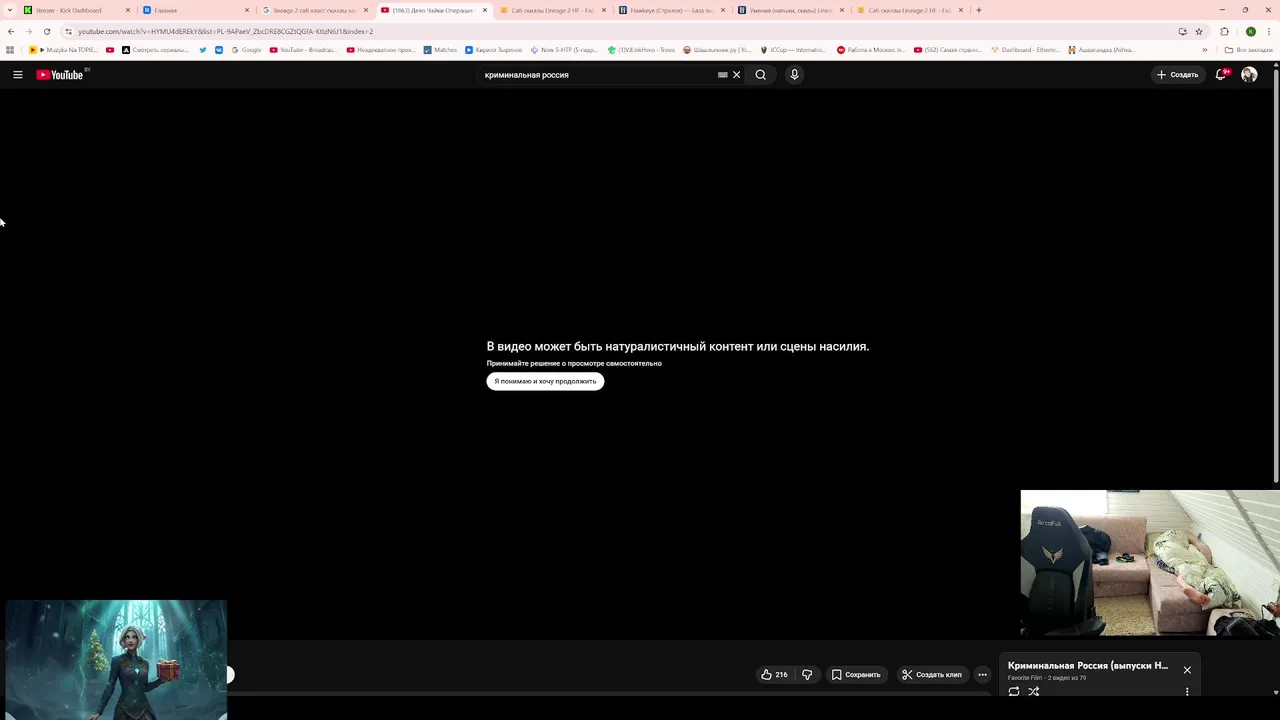This screenshot has height=720, width=1280.
Task: Run the search with the magnifier button
Action: 761,75
